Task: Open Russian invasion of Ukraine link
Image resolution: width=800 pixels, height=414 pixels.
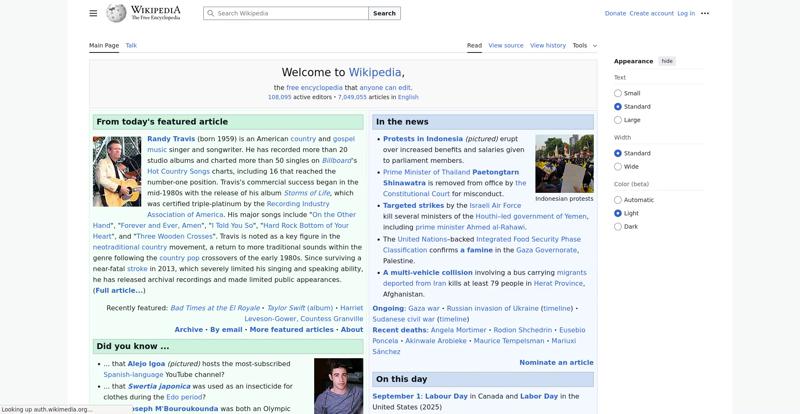Action: pos(492,308)
